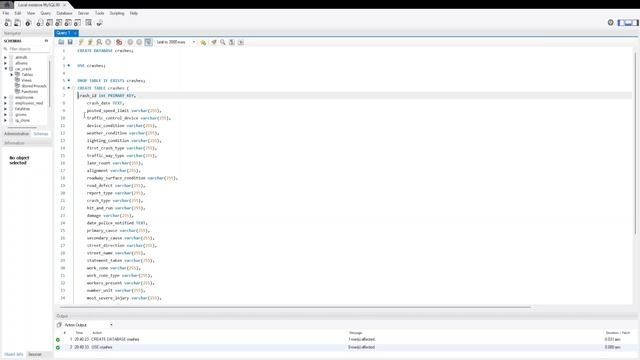Click the invisible characters toolbar icon

pyautogui.click(x=232, y=42)
